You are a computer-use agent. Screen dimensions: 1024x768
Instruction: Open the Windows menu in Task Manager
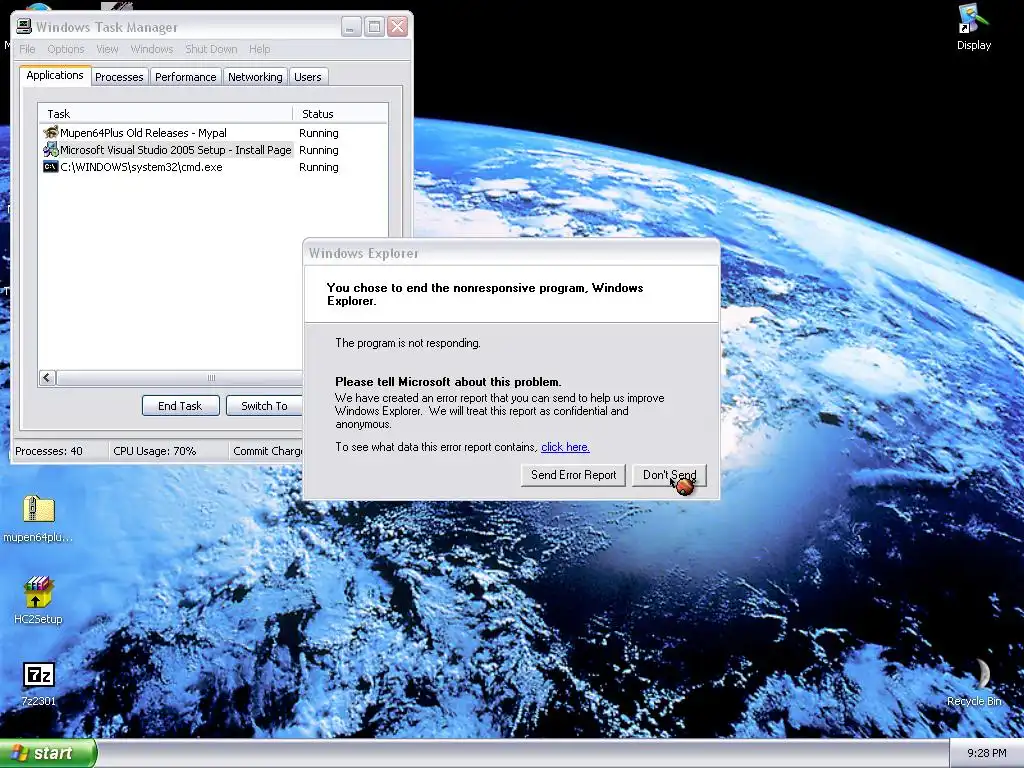(x=152, y=49)
